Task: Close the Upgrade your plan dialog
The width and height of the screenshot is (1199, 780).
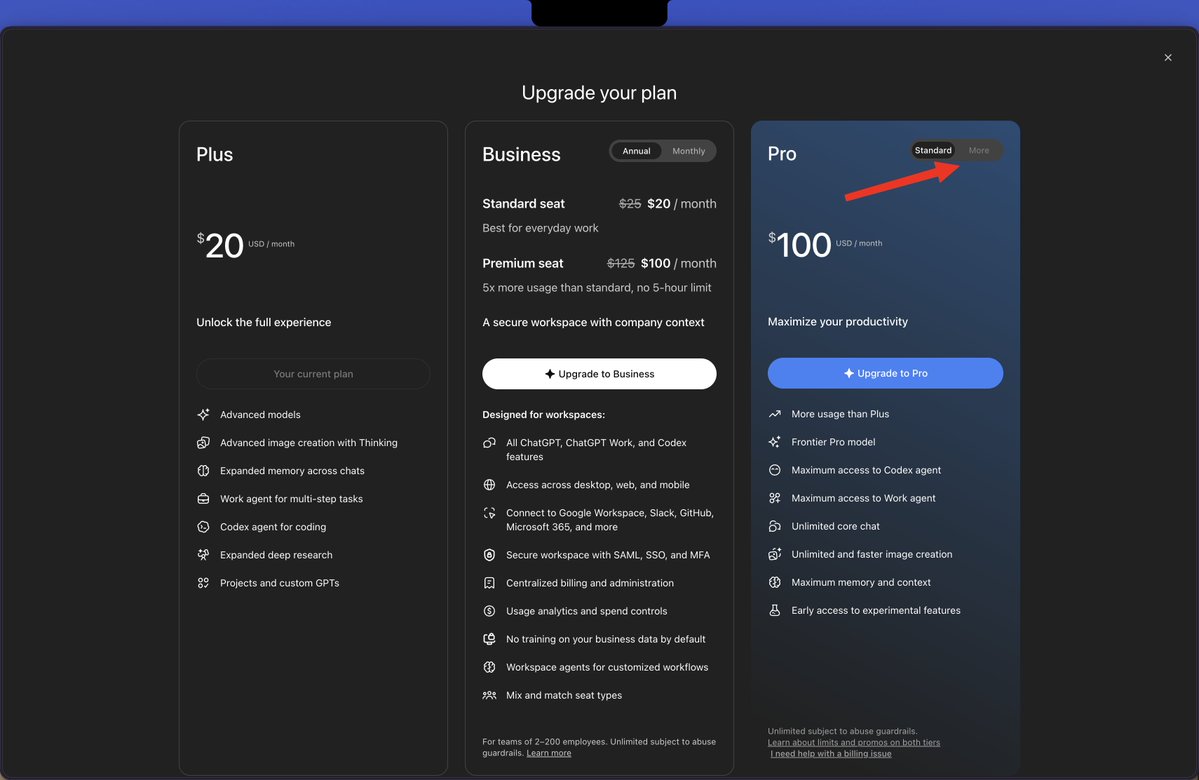Action: coord(1168,57)
